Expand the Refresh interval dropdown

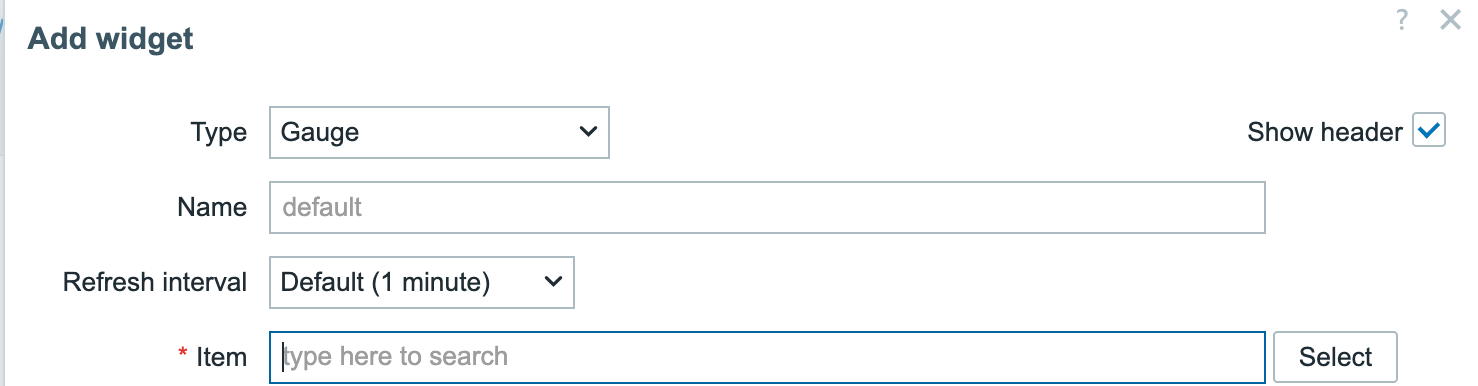tap(422, 282)
